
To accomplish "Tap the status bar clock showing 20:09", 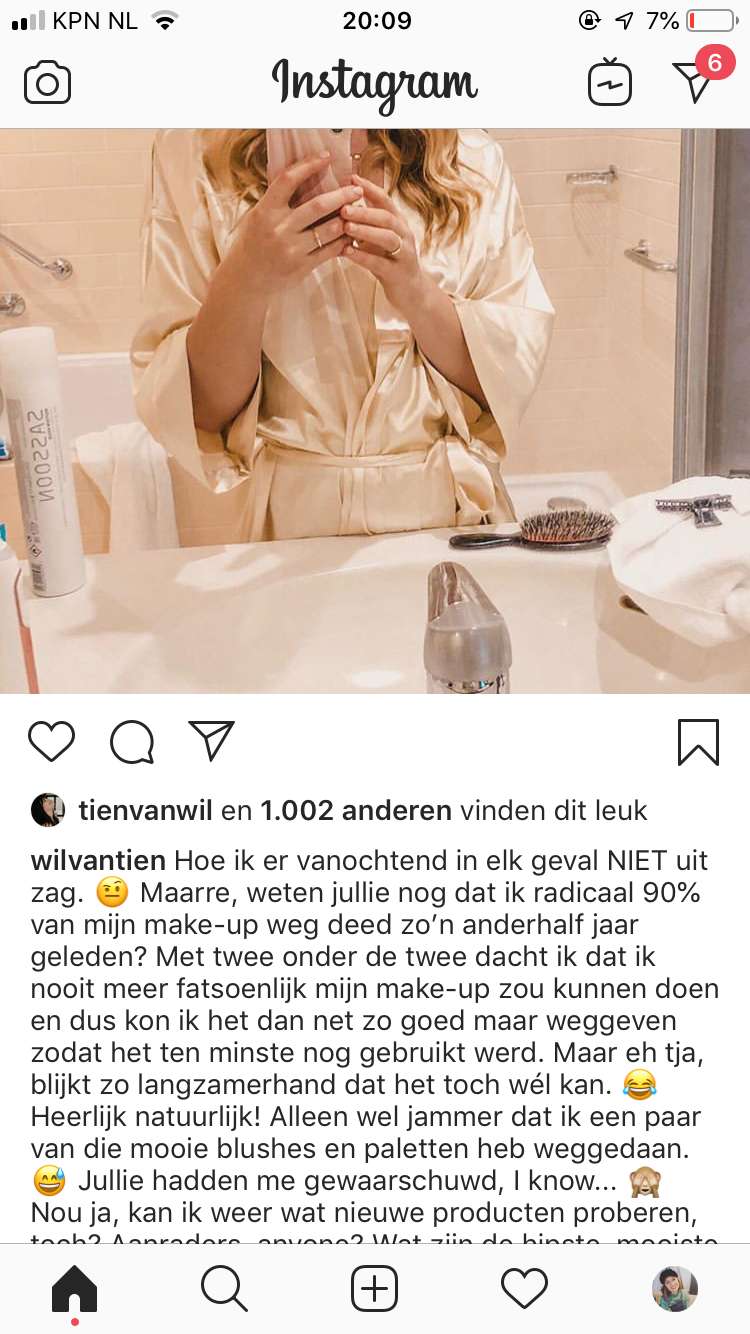I will coord(376,20).
